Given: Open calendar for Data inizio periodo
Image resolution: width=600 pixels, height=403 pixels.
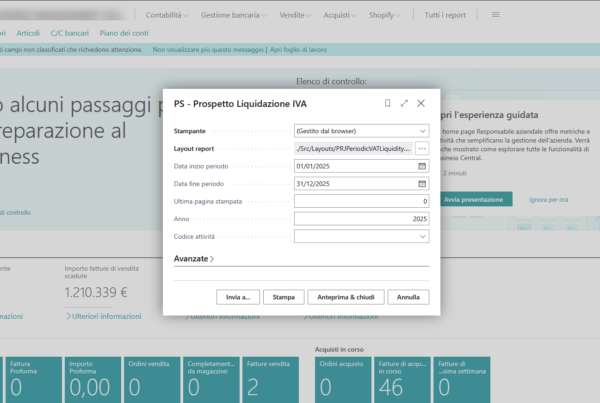Looking at the screenshot, I should [422, 166].
